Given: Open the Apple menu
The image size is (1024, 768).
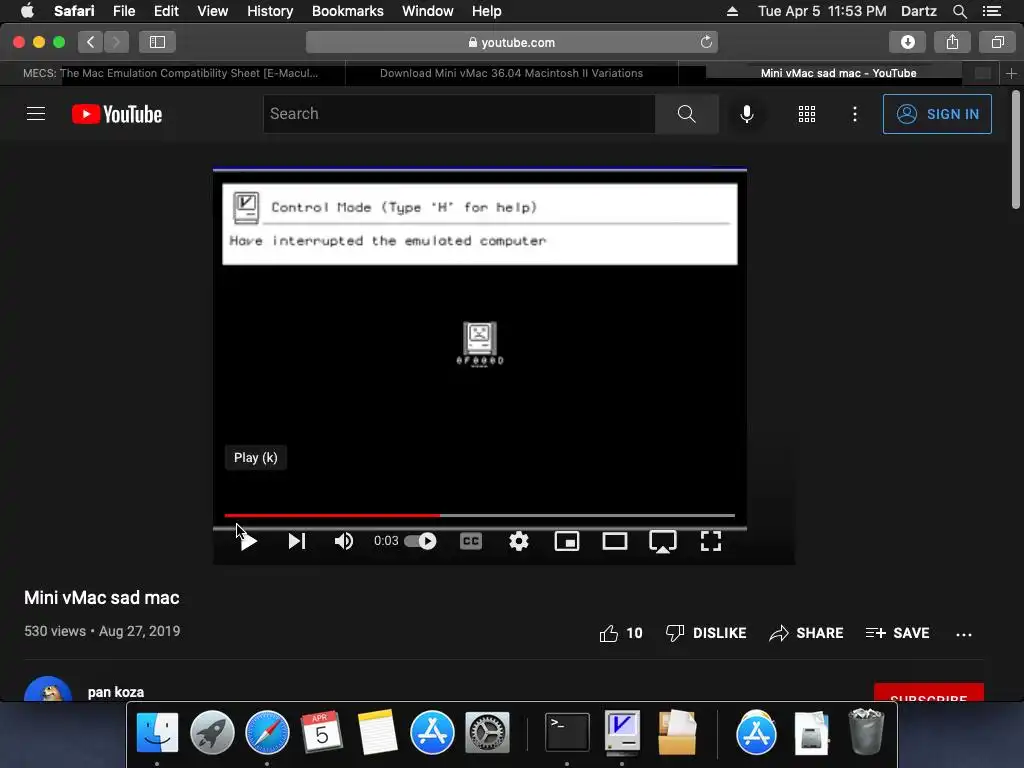Looking at the screenshot, I should point(27,11).
